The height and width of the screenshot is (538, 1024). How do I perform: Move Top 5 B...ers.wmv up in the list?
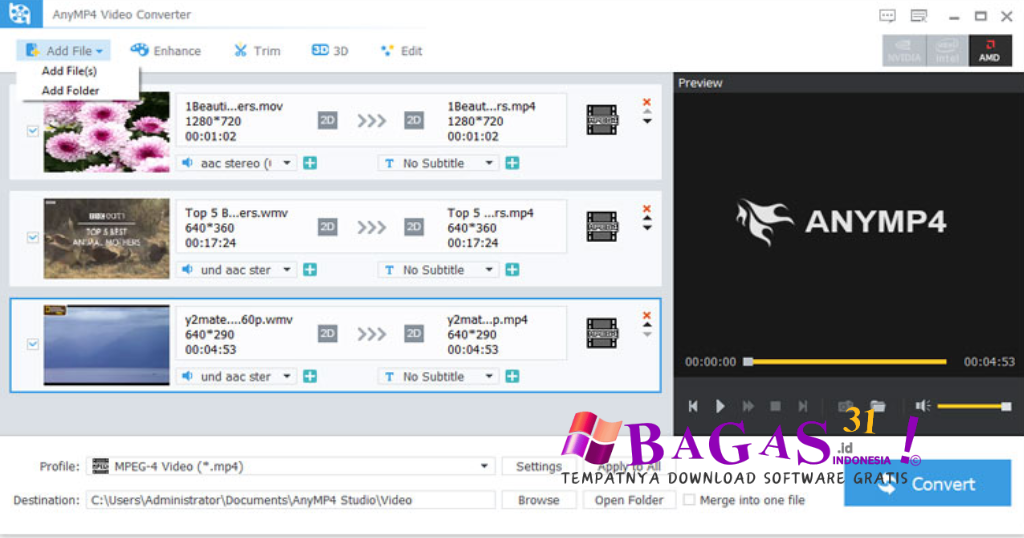647,219
